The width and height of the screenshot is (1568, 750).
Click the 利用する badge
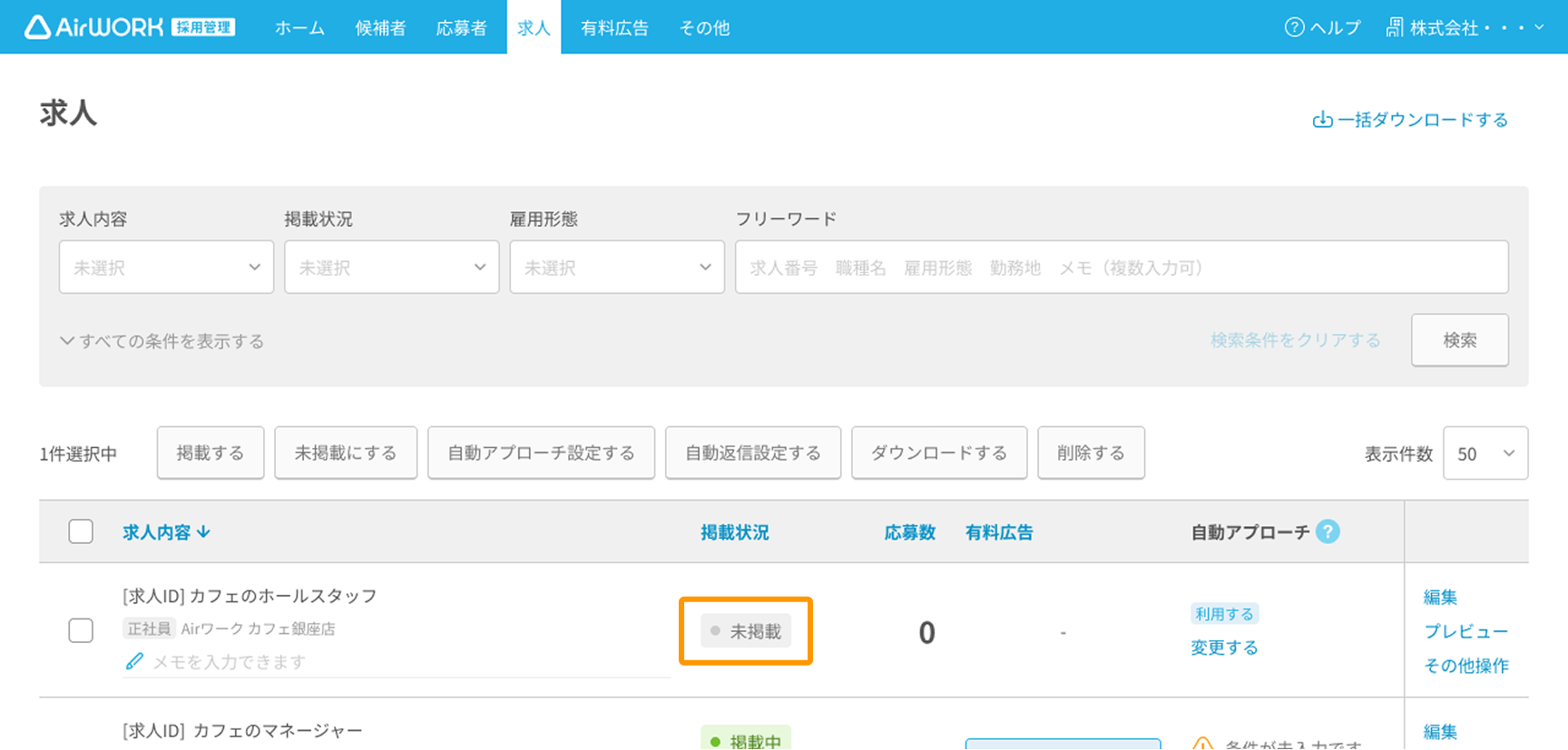1224,614
